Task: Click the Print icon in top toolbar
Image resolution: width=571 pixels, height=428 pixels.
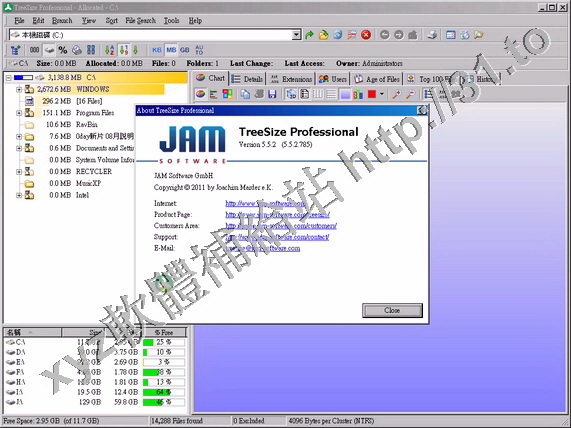Action: click(432, 35)
